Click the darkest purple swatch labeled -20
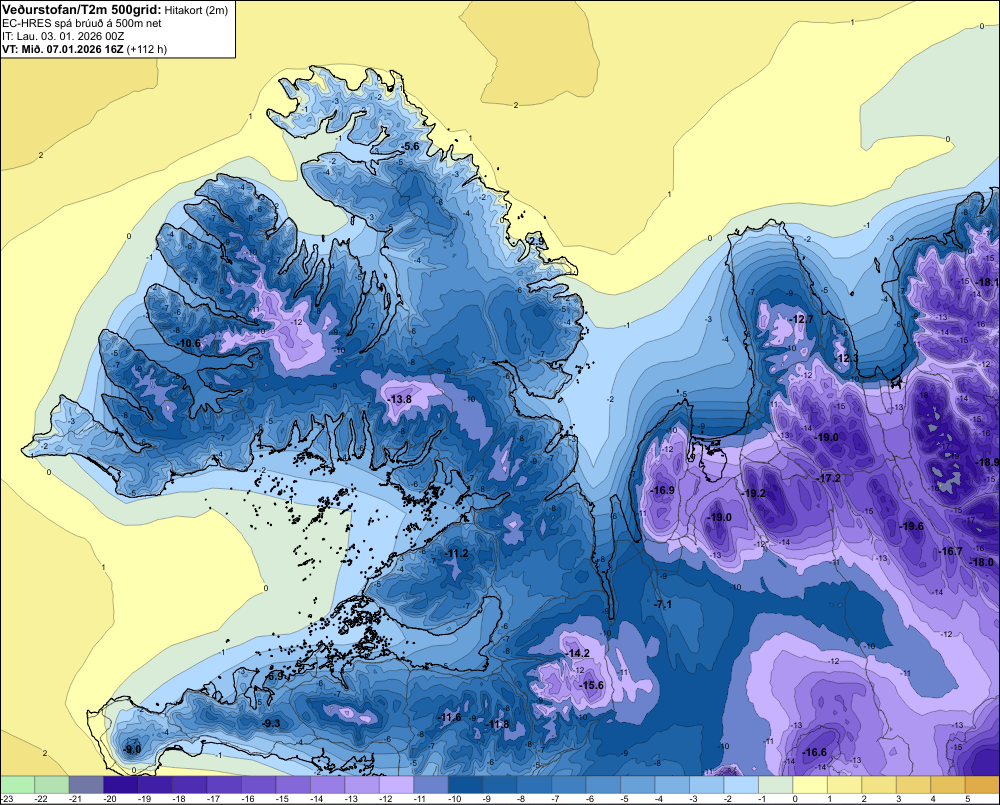The height and width of the screenshot is (805, 1000). [x=121, y=784]
